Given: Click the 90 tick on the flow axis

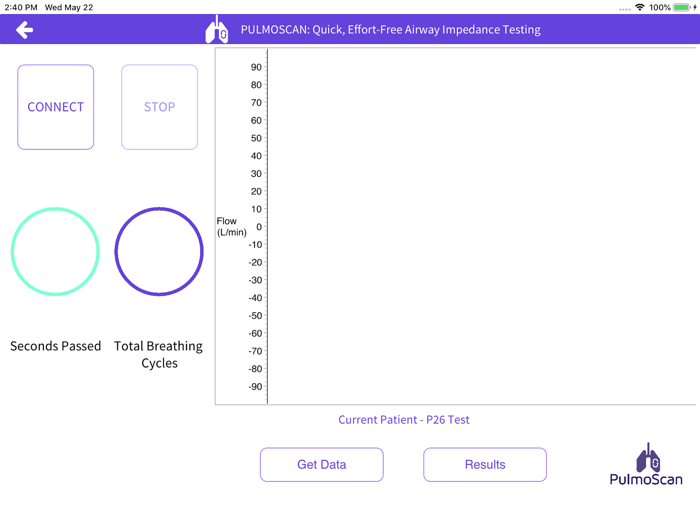Looking at the screenshot, I should 256,67.
